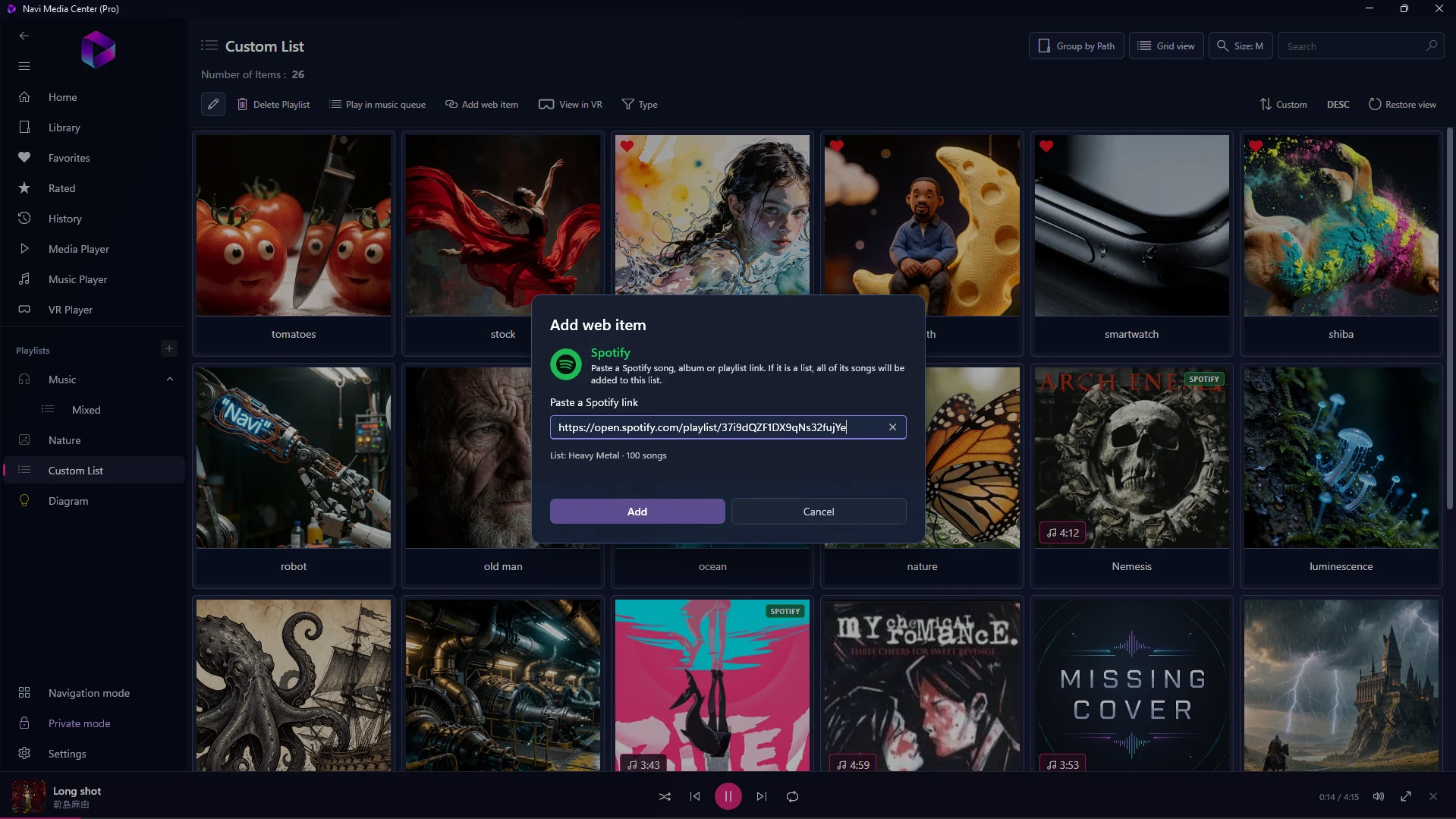The image size is (1456, 819).
Task: Collapse the Music playlist group
Action: [170, 380]
